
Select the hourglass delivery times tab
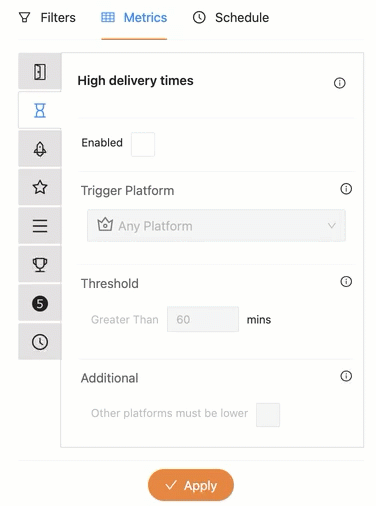tap(40, 110)
